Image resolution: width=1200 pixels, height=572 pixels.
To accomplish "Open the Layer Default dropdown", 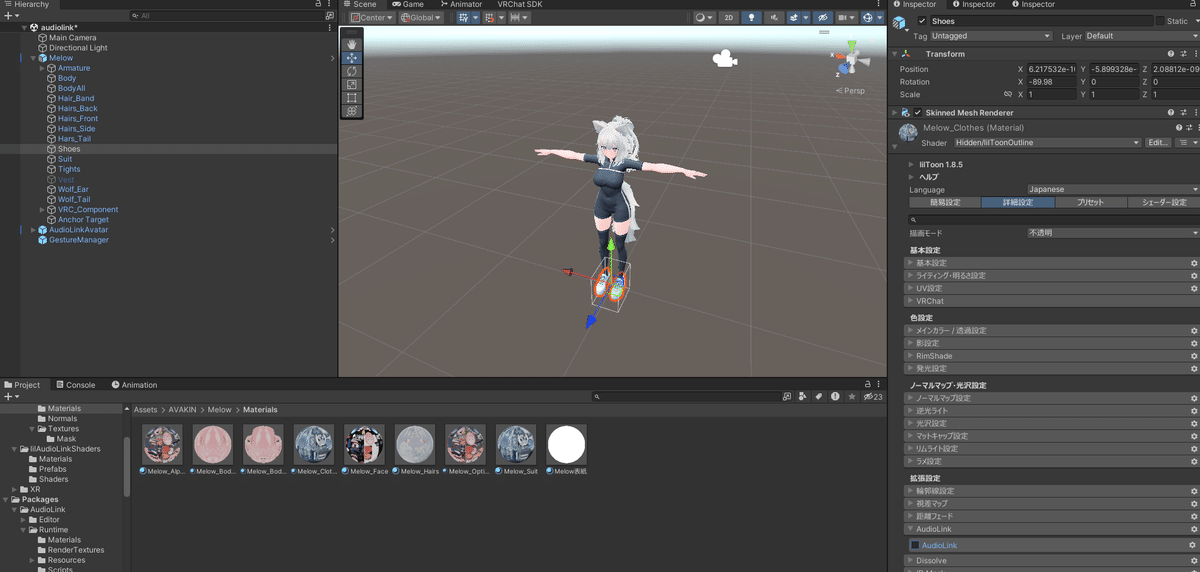I will click(1142, 36).
